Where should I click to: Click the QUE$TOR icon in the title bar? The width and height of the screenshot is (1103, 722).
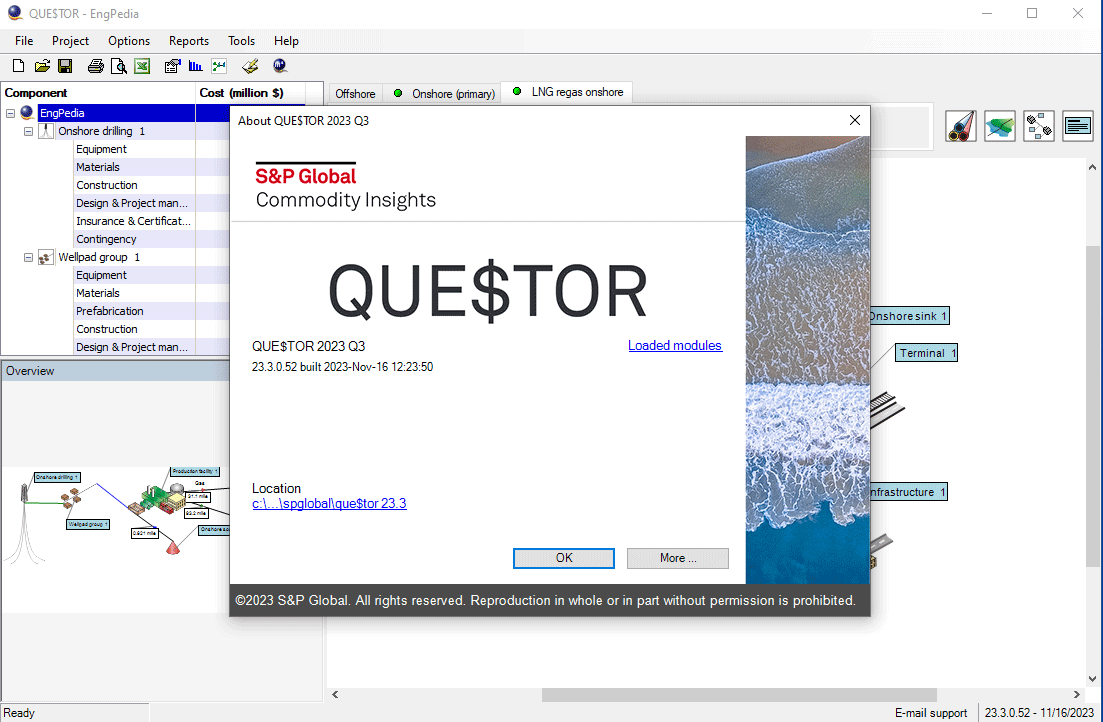pos(15,13)
